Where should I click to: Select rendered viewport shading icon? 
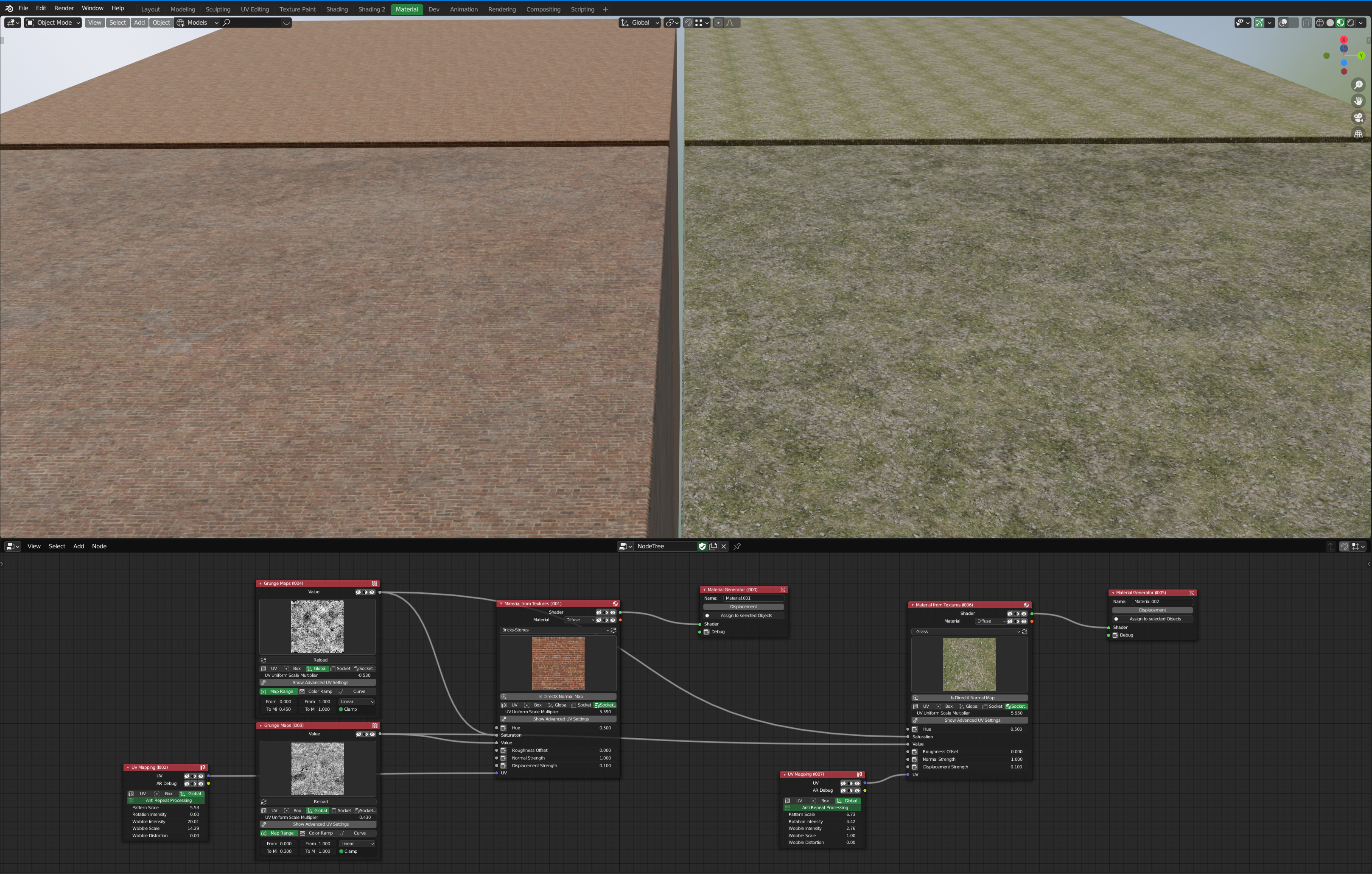tap(1350, 23)
